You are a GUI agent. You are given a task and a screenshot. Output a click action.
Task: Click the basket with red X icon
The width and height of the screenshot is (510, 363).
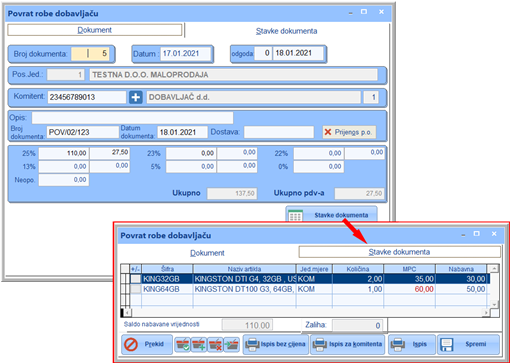(x=215, y=345)
